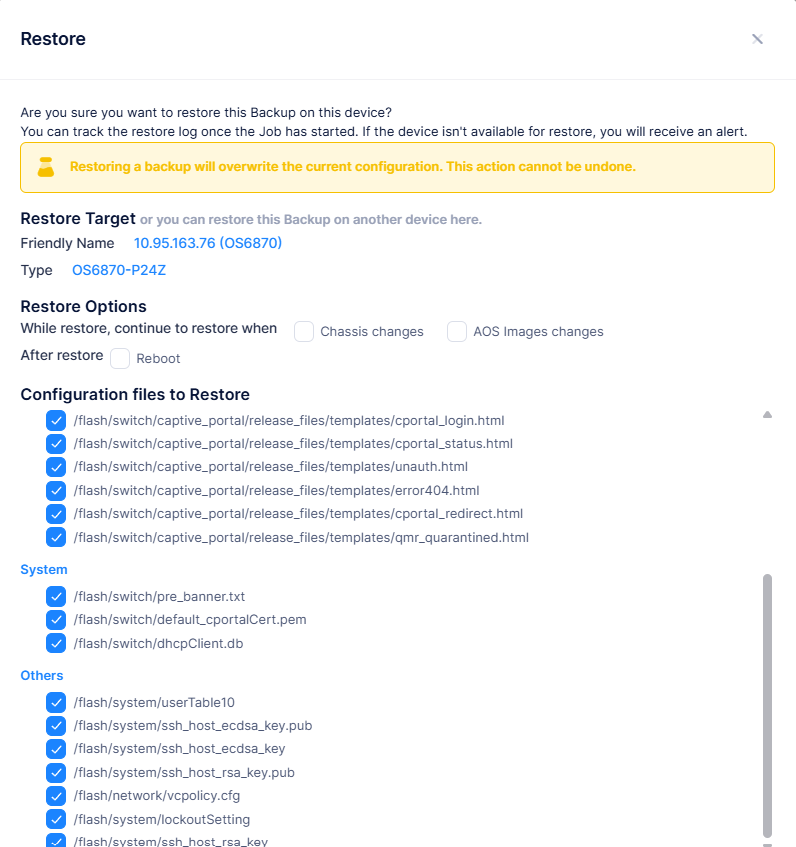Deselect the error404.html template file

click(56, 491)
